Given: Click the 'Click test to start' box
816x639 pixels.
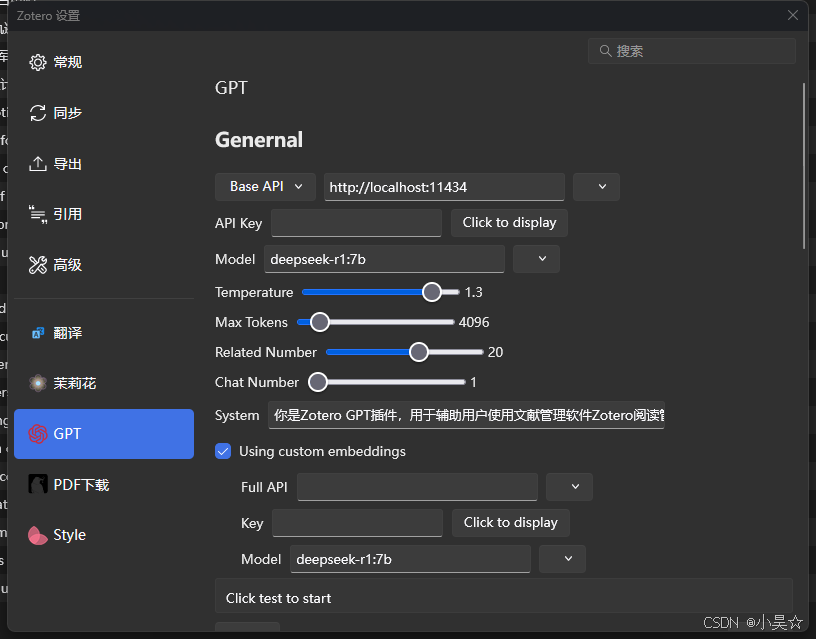Looking at the screenshot, I should pyautogui.click(x=504, y=595).
